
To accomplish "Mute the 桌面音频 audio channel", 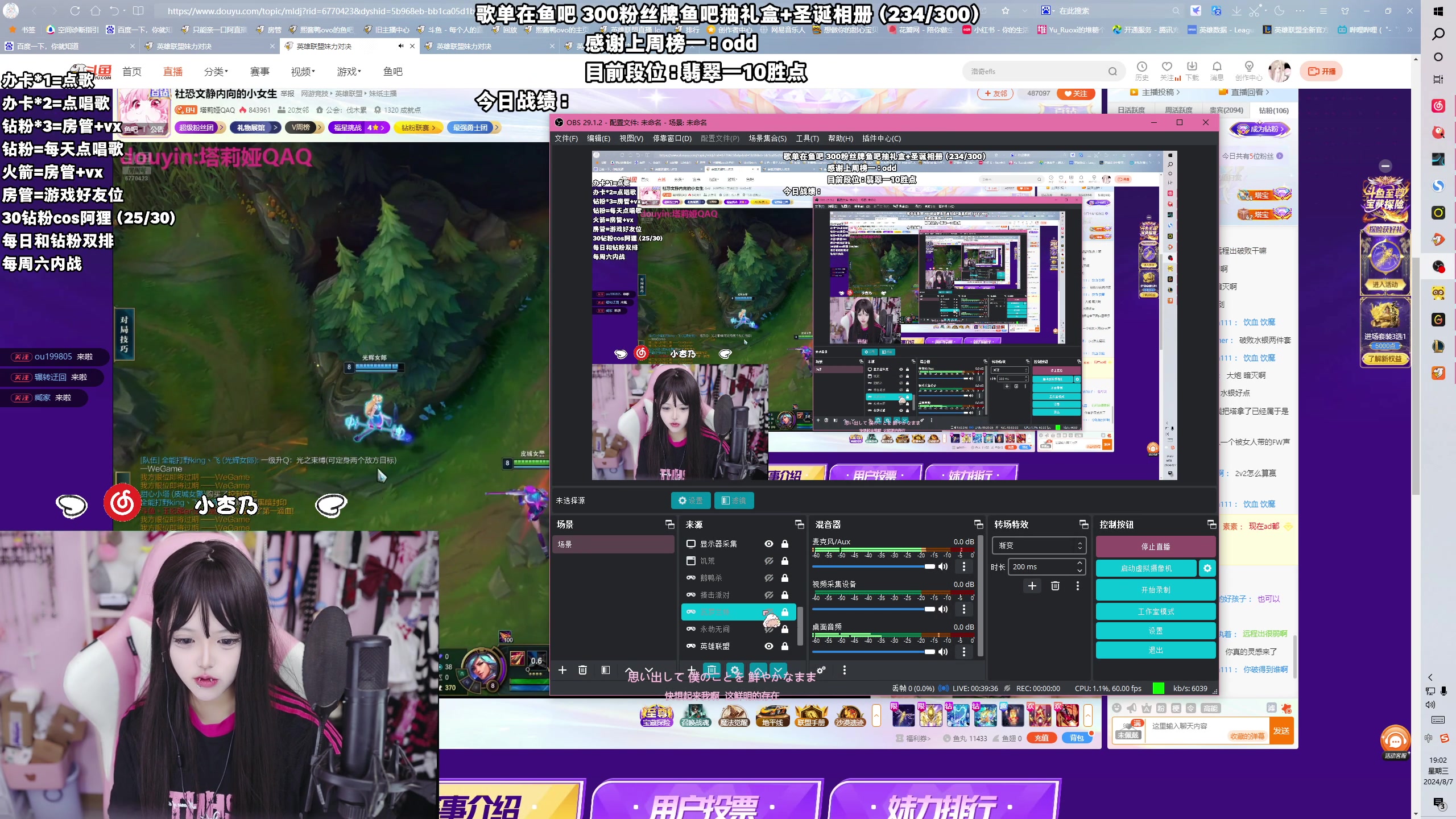I will (x=943, y=652).
